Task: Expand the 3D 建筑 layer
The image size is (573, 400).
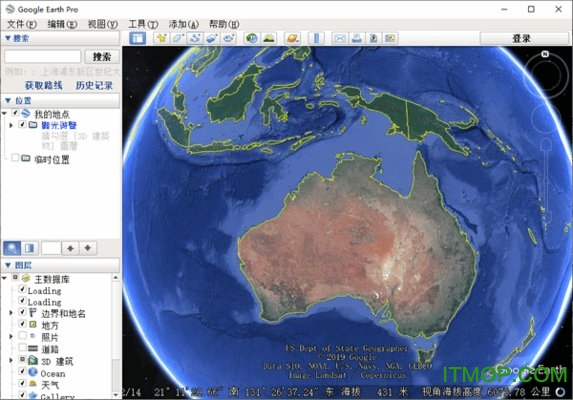Action: [11, 361]
